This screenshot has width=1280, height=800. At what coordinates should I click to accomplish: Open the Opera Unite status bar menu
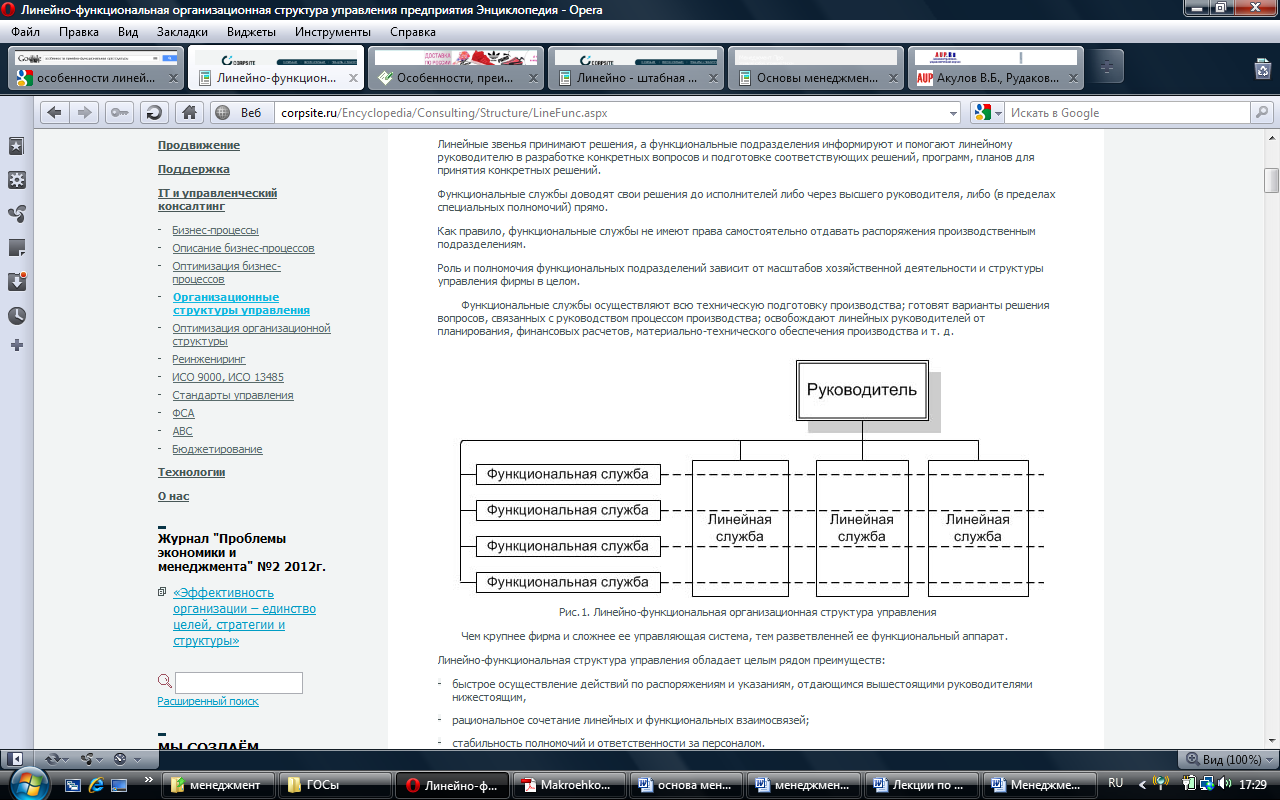tap(91, 759)
